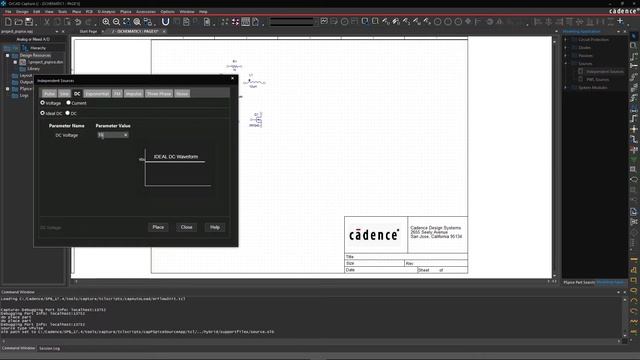The height and width of the screenshot is (360, 640).
Task: Click the Copy icon in toolbar
Action: point(57,22)
